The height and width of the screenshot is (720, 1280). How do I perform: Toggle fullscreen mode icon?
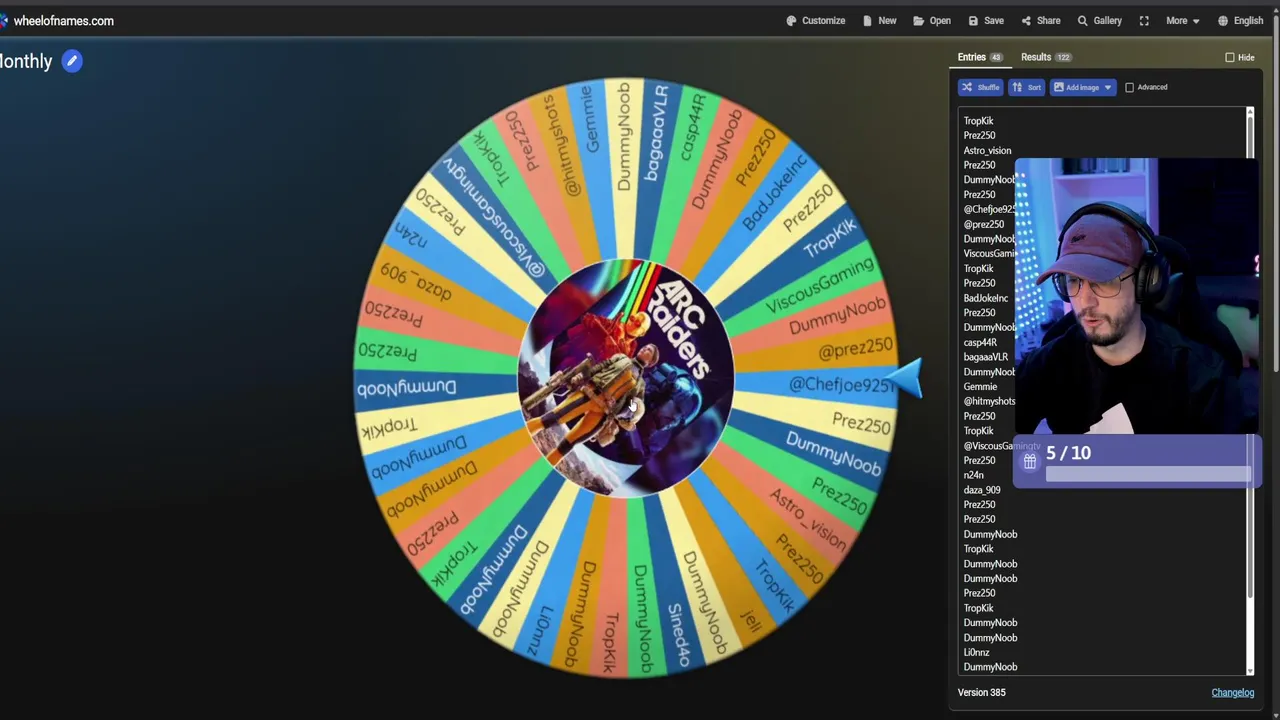click(x=1144, y=20)
